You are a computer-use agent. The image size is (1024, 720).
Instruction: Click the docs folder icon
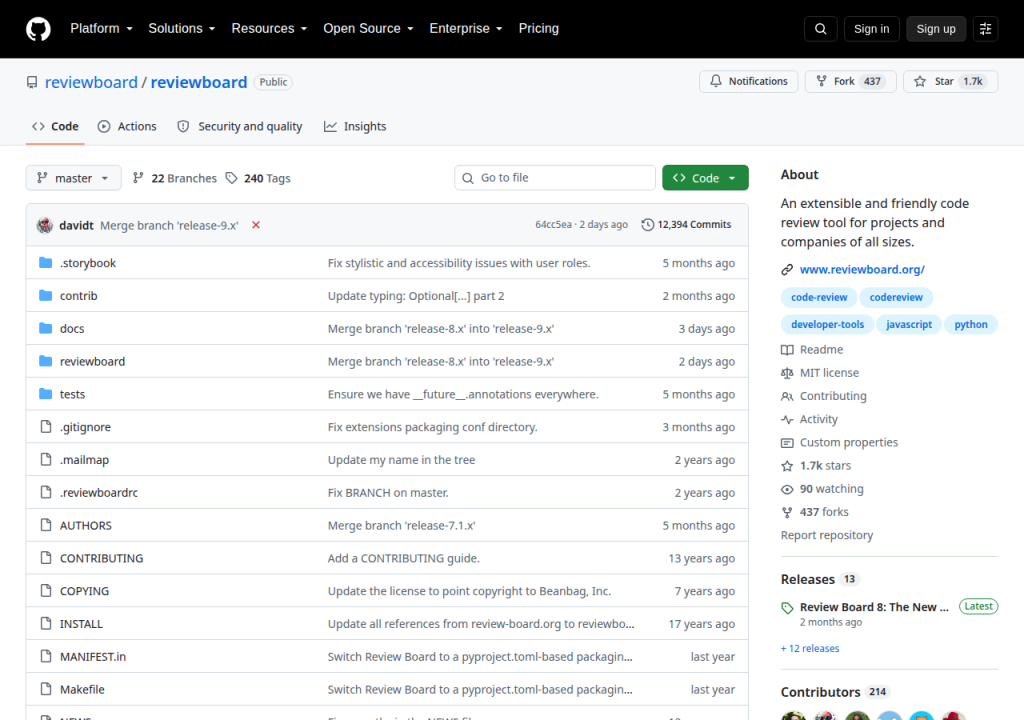45,328
